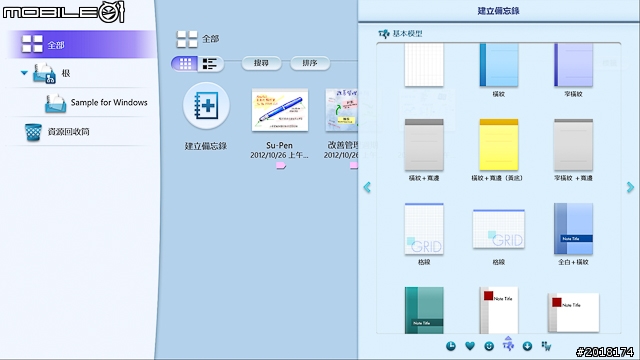Open the smiley face template tab

click(489, 346)
